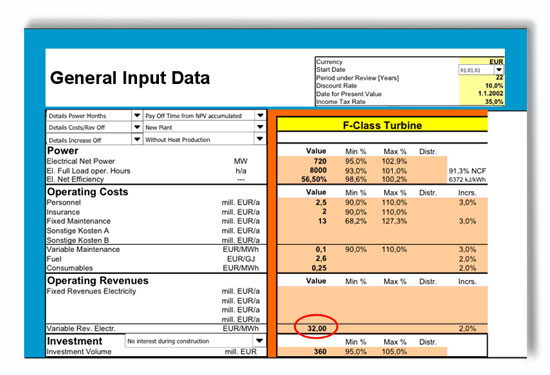Click the Personnel cost value 2,5

[x=321, y=202]
